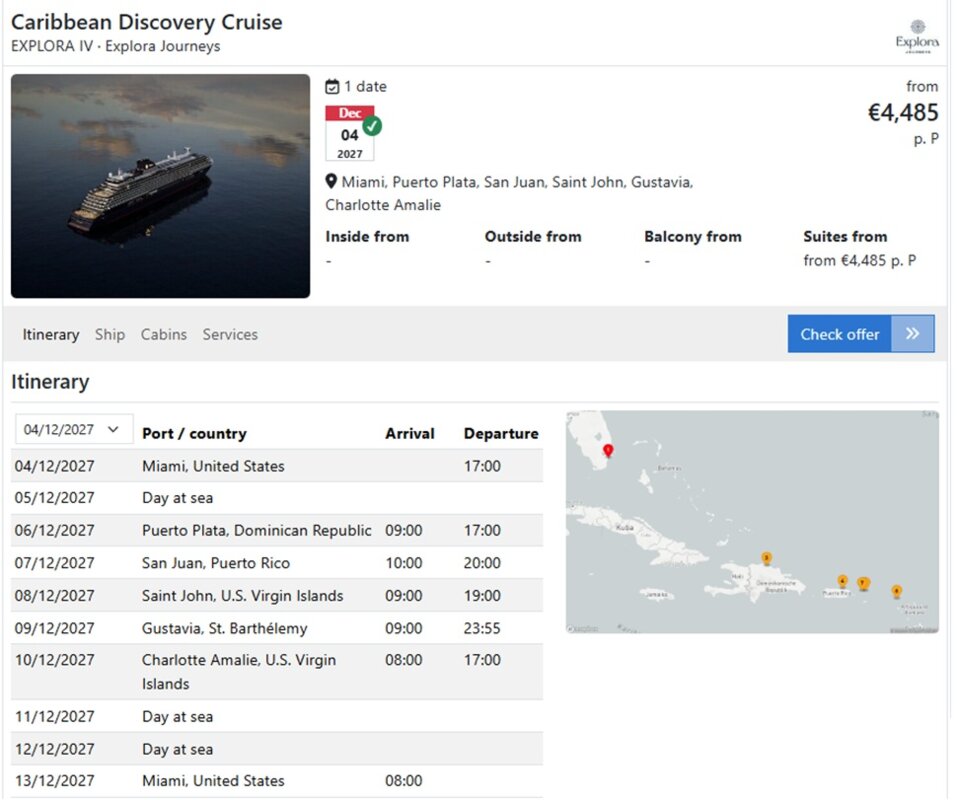Image resolution: width=957 pixels, height=800 pixels.
Task: Click the Inside from label
Action: point(367,237)
